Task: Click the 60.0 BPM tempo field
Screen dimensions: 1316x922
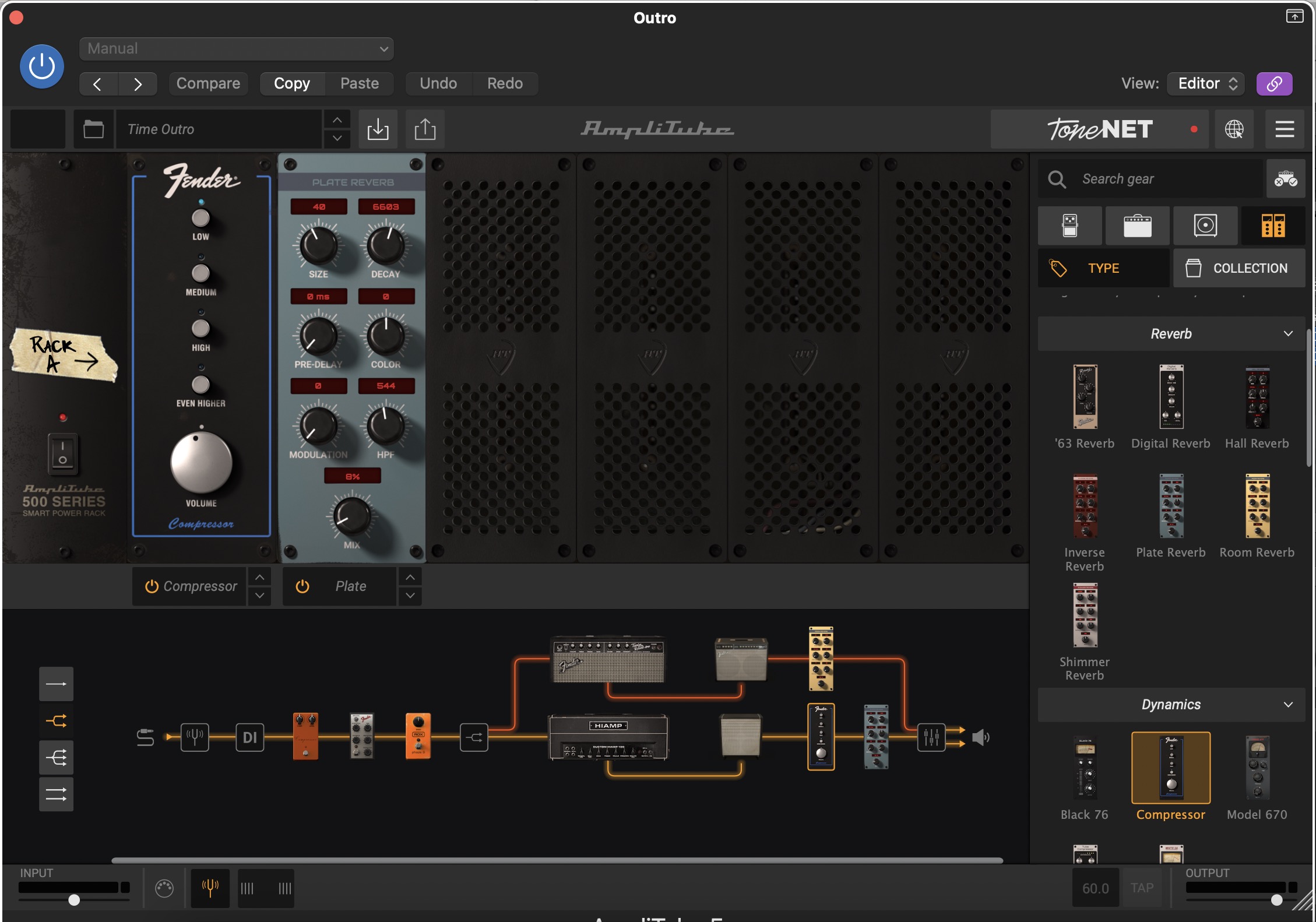Action: pyautogui.click(x=1095, y=888)
